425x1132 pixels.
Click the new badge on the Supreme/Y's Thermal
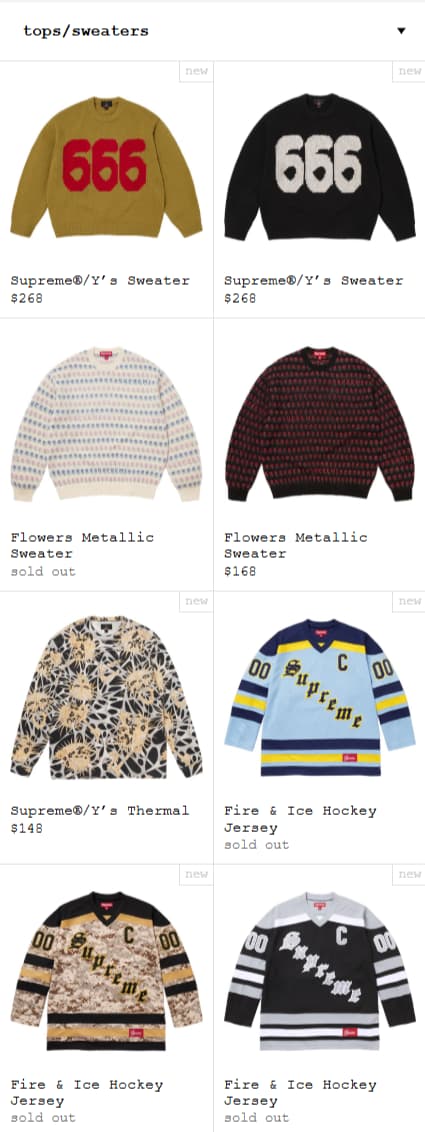click(196, 601)
